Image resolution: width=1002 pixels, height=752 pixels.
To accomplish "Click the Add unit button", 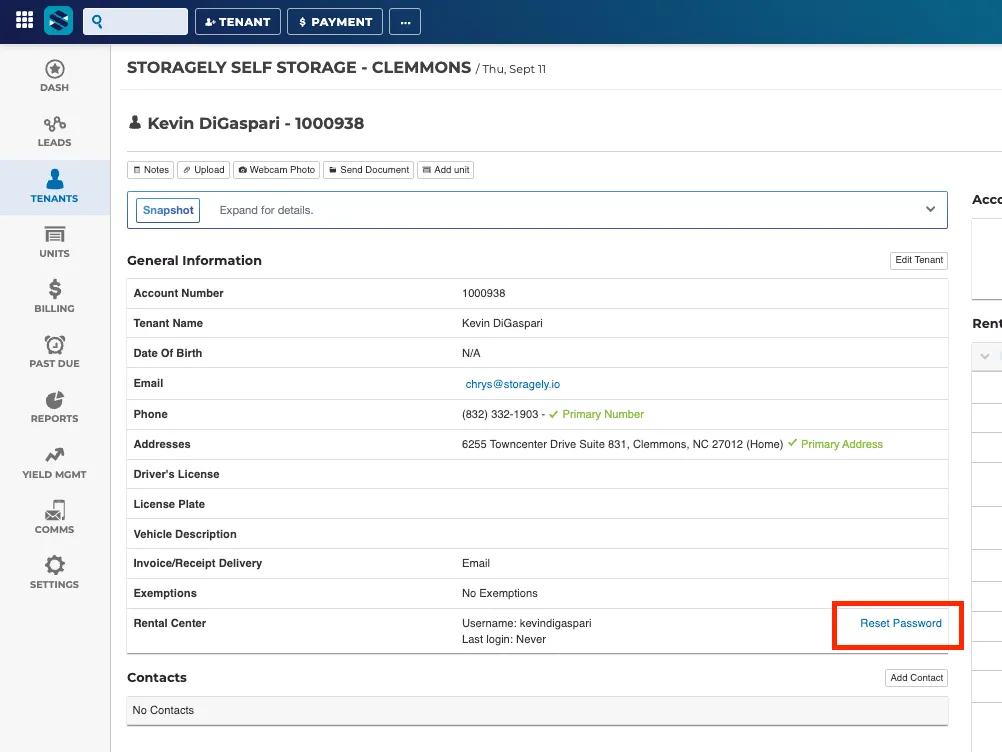I will coord(445,170).
